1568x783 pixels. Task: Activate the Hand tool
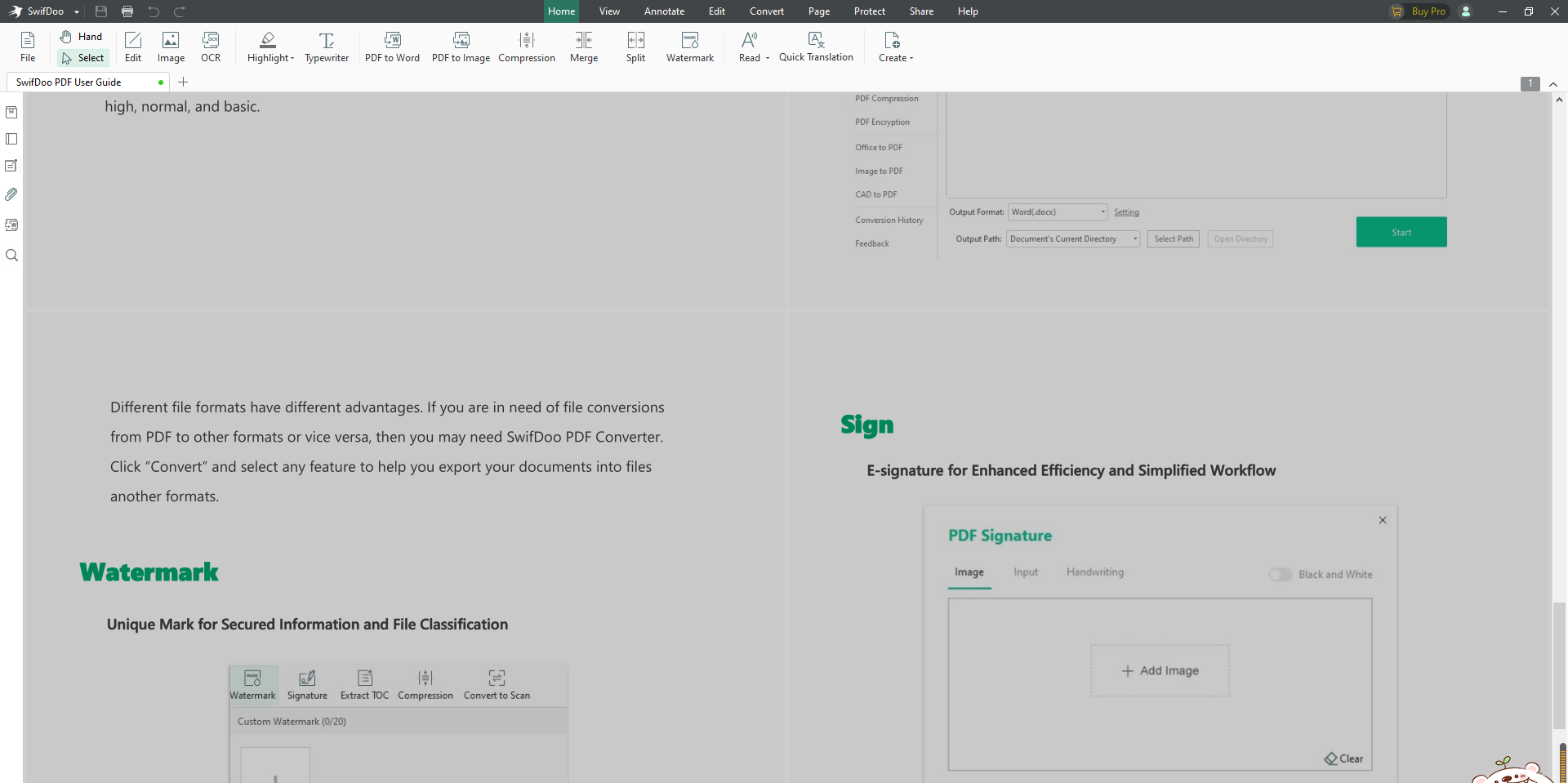(x=82, y=37)
